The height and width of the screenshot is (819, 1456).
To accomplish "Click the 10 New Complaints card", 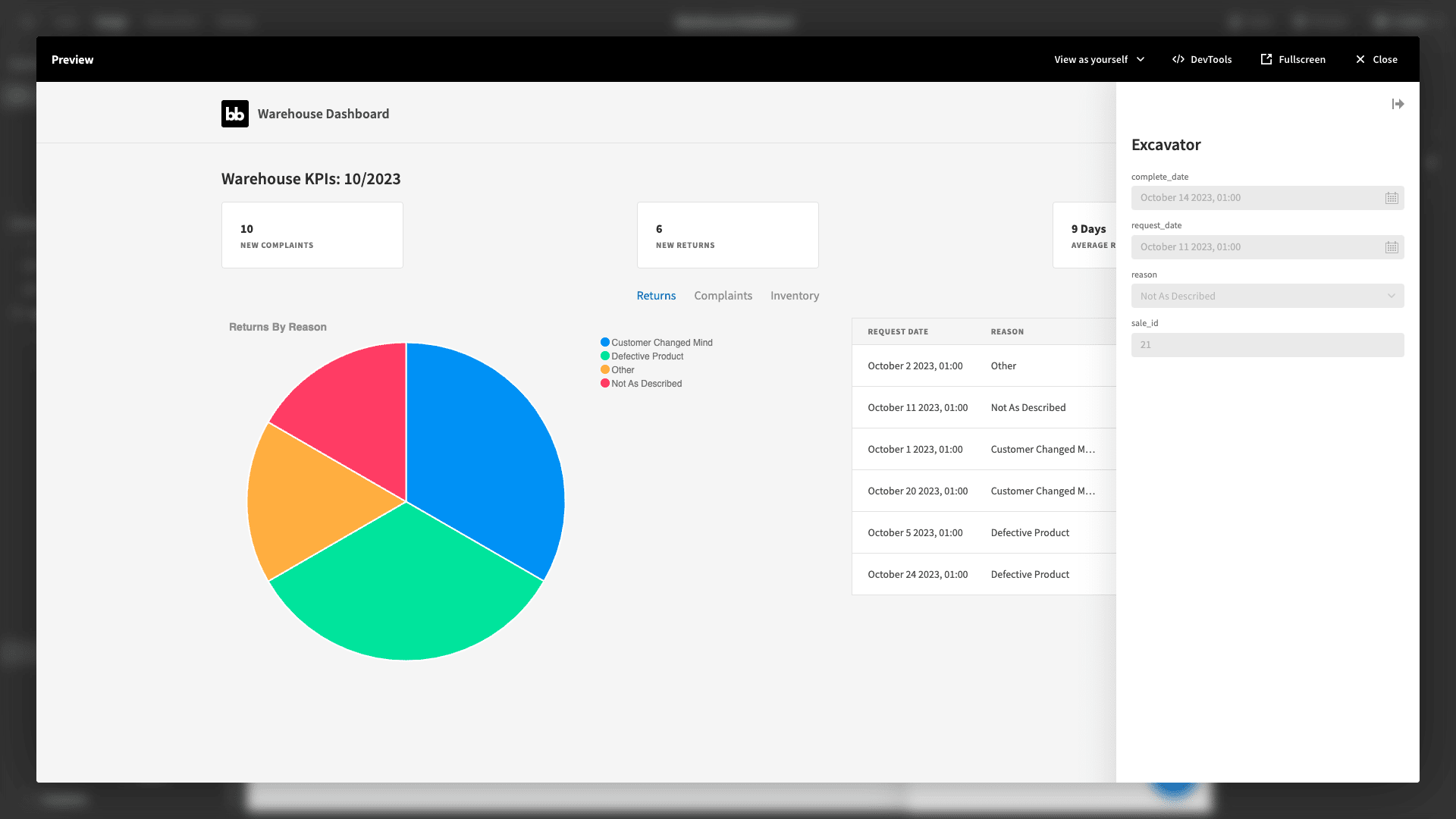I will 312,235.
